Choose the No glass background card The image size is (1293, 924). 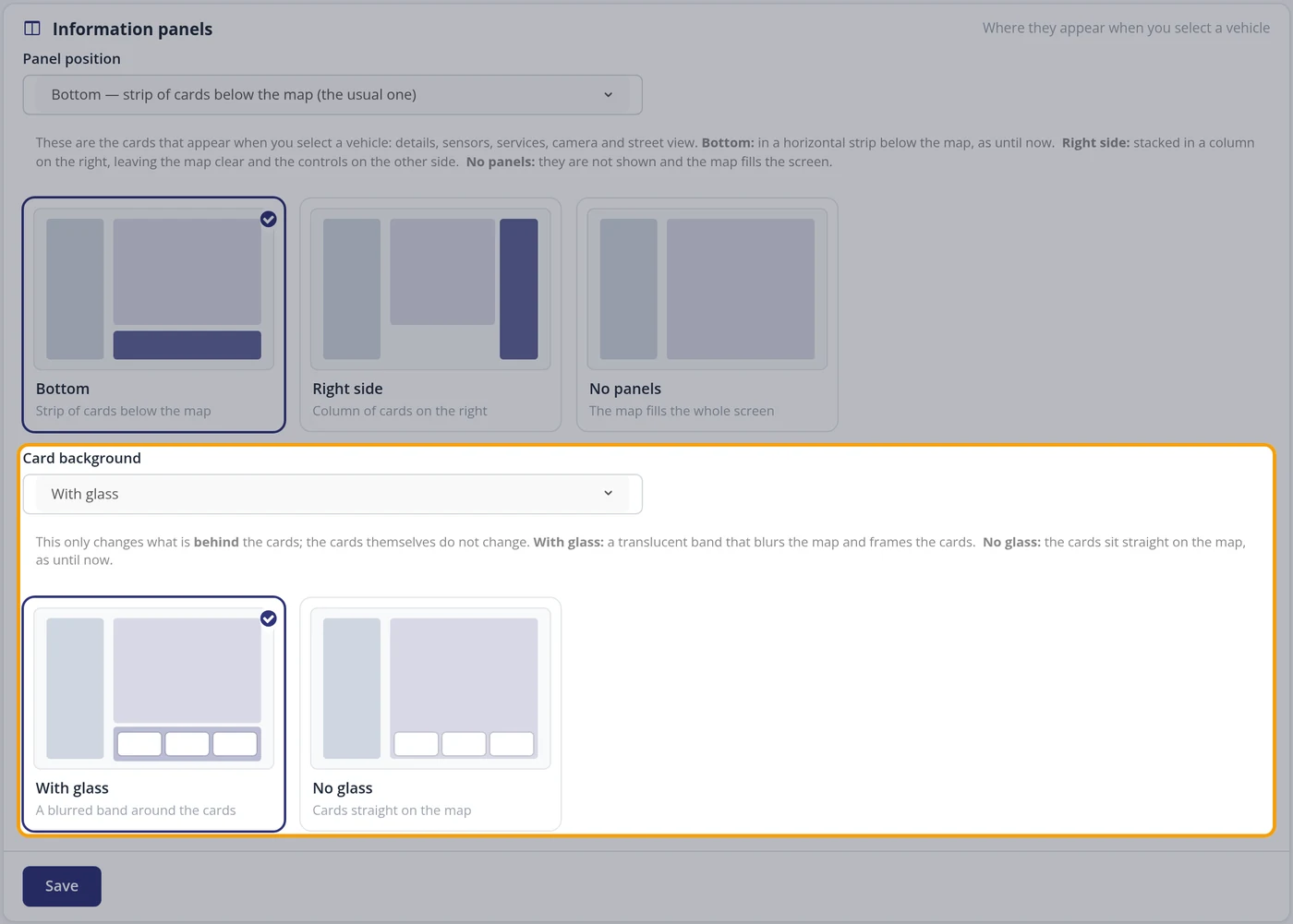(x=430, y=714)
